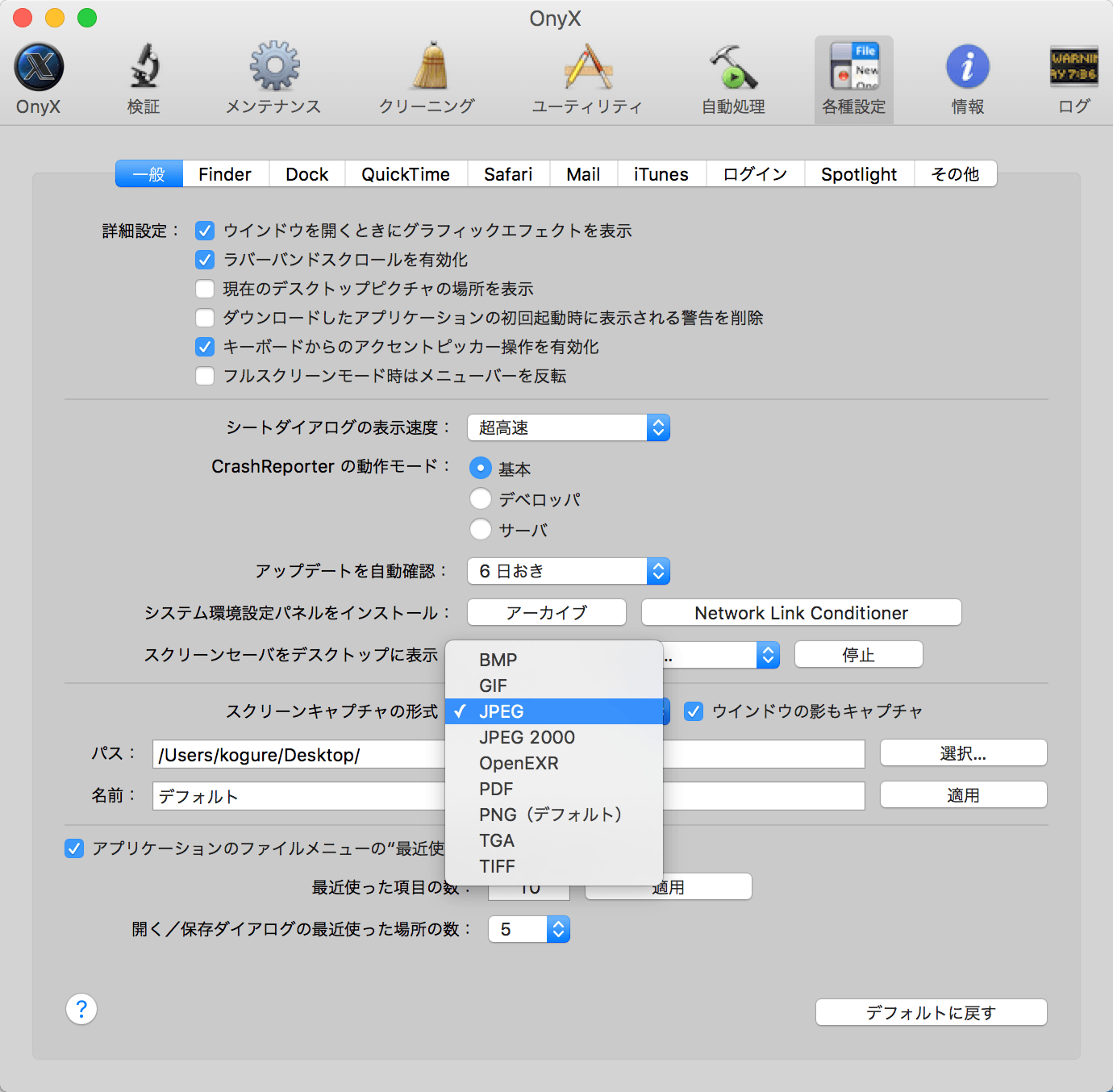The height and width of the screenshot is (1092, 1113).
Task: Toggle グラフィックエフェクトを表示 checkbox
Action: tap(205, 231)
